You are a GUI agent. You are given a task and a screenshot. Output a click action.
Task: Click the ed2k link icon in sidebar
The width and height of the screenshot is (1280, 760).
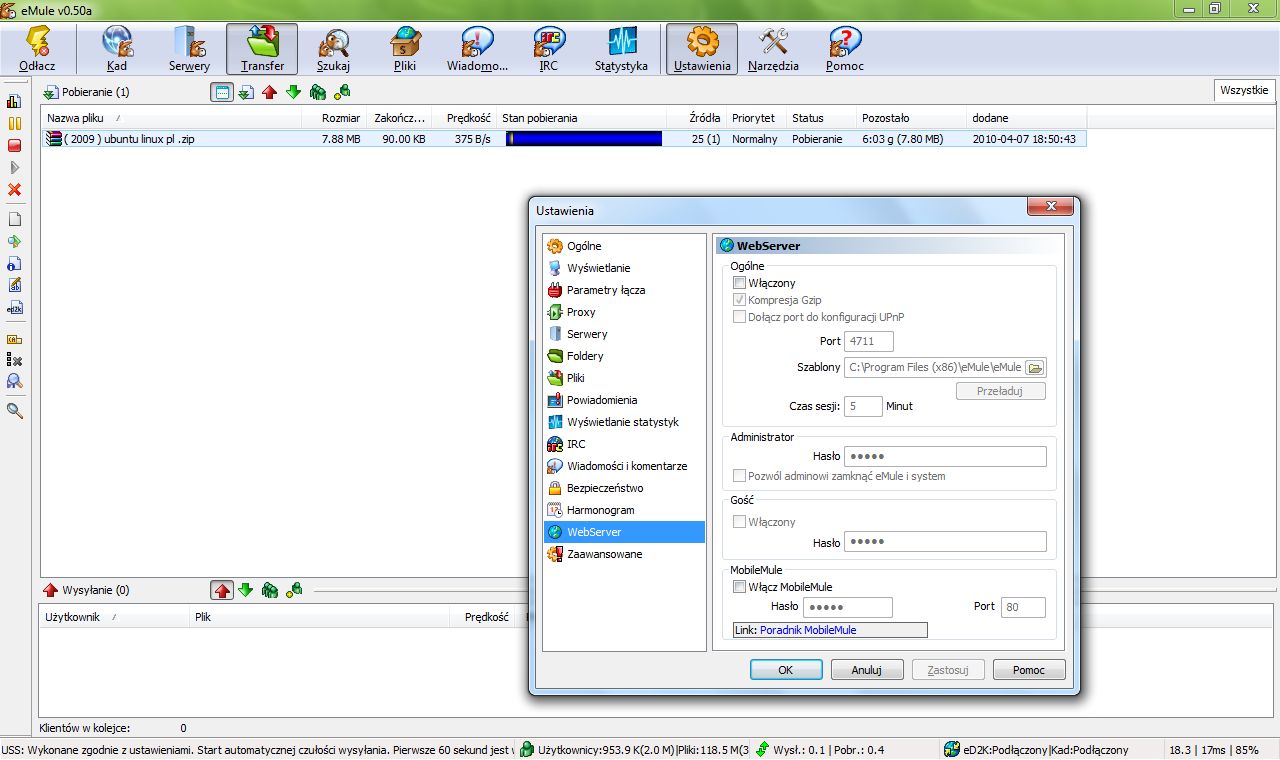click(x=14, y=308)
